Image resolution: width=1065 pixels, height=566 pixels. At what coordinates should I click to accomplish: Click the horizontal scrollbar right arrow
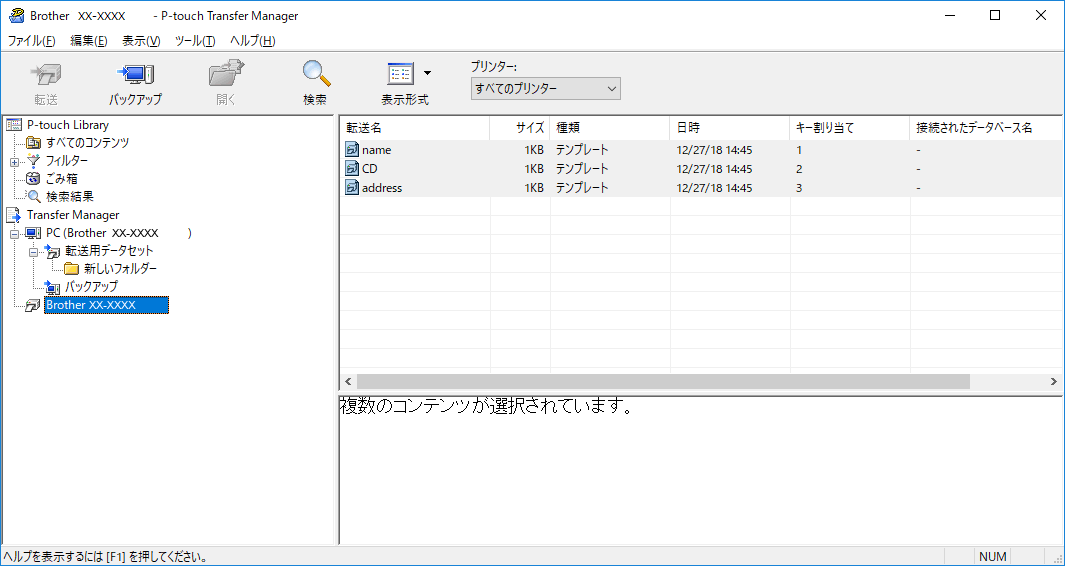(1053, 382)
